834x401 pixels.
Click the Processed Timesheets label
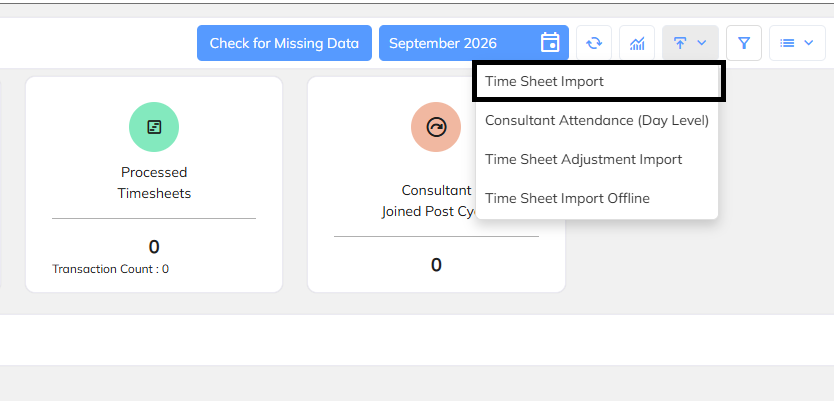[154, 182]
